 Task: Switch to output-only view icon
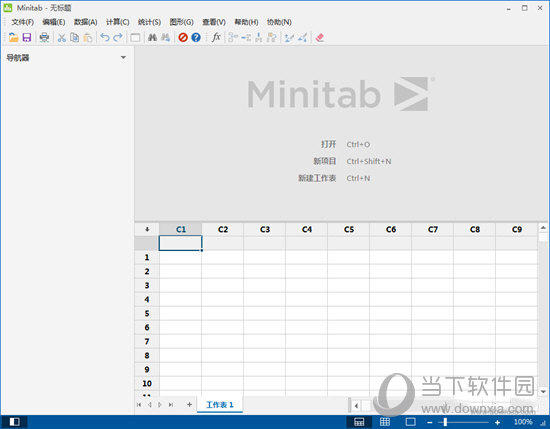(x=410, y=422)
